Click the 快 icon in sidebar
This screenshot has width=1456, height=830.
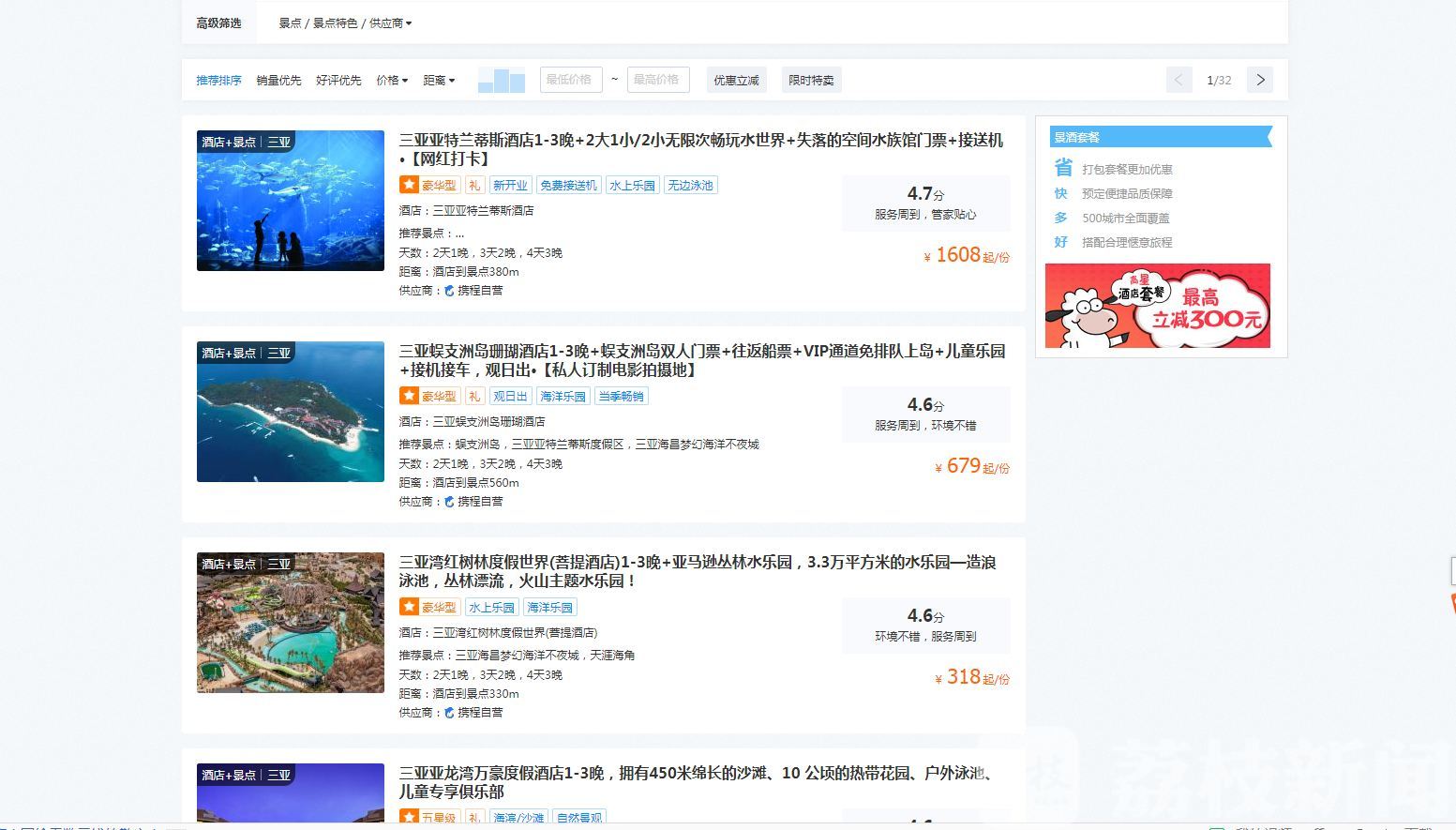(1061, 193)
